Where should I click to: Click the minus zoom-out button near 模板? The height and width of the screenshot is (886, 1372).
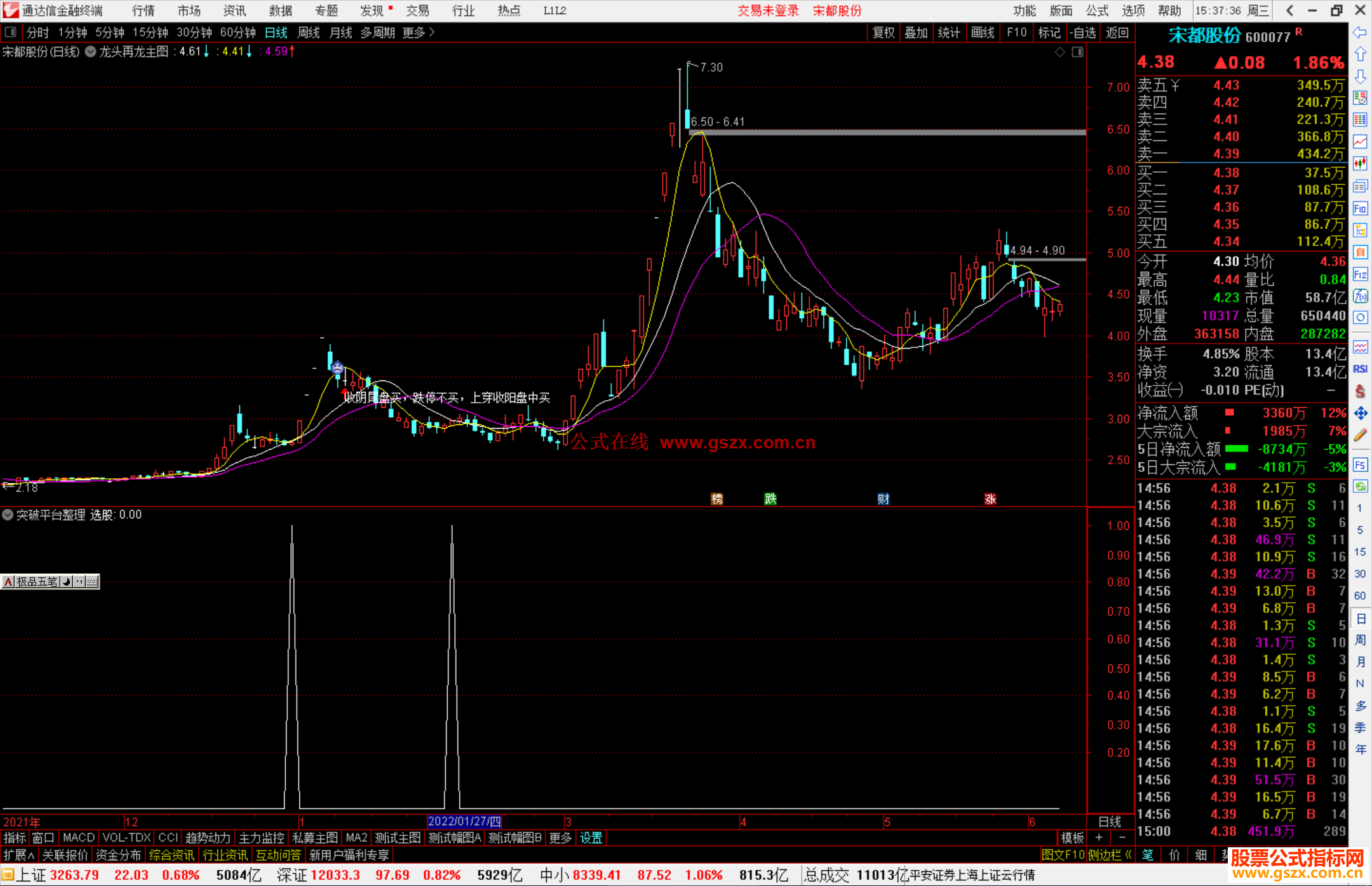pos(1122,838)
